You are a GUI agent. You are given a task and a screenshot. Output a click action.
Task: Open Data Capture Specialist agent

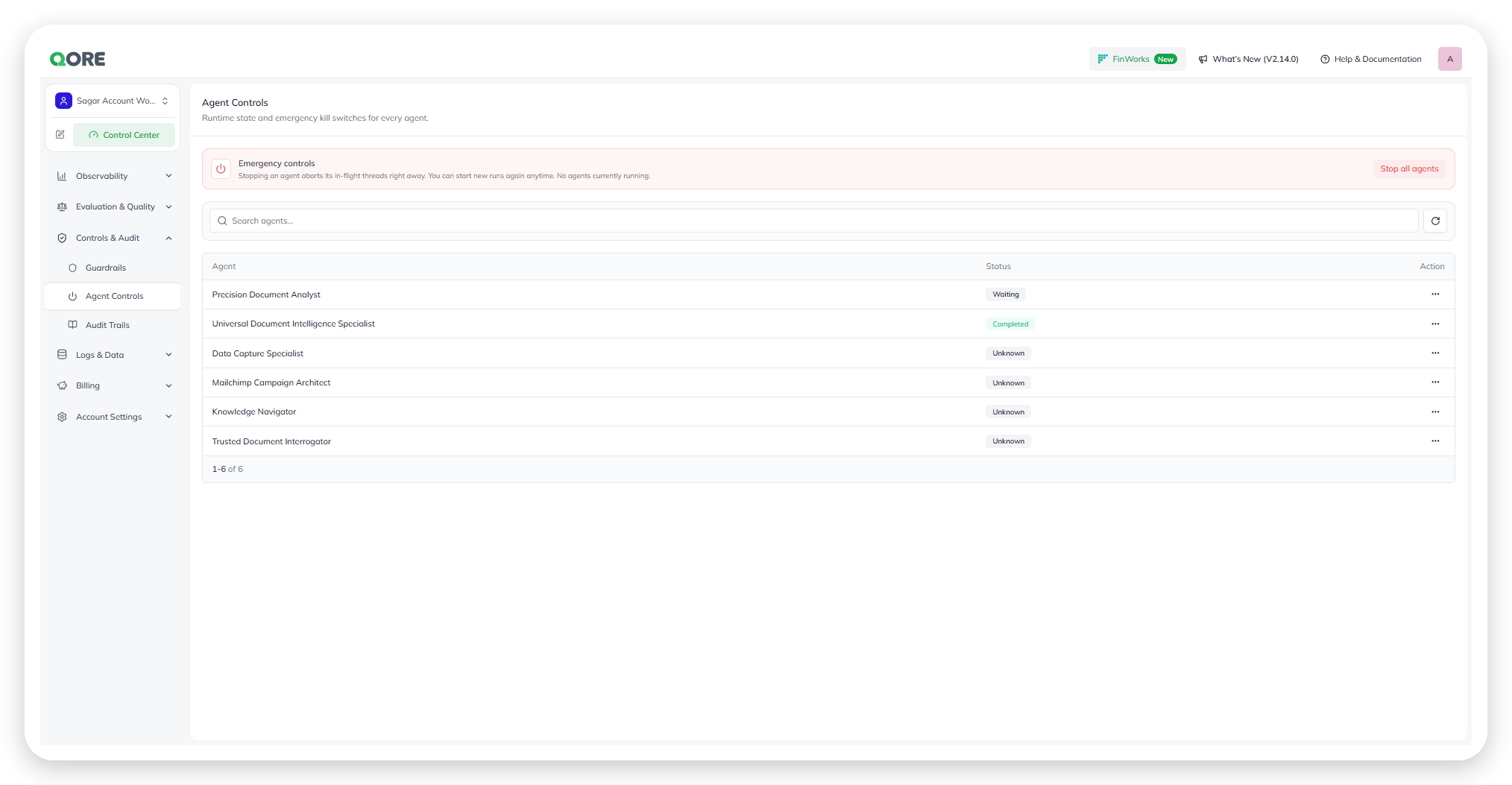tap(257, 353)
